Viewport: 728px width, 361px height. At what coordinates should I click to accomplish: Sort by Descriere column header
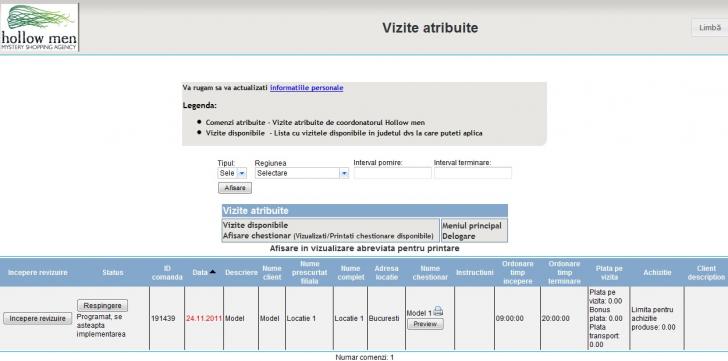[x=241, y=272]
